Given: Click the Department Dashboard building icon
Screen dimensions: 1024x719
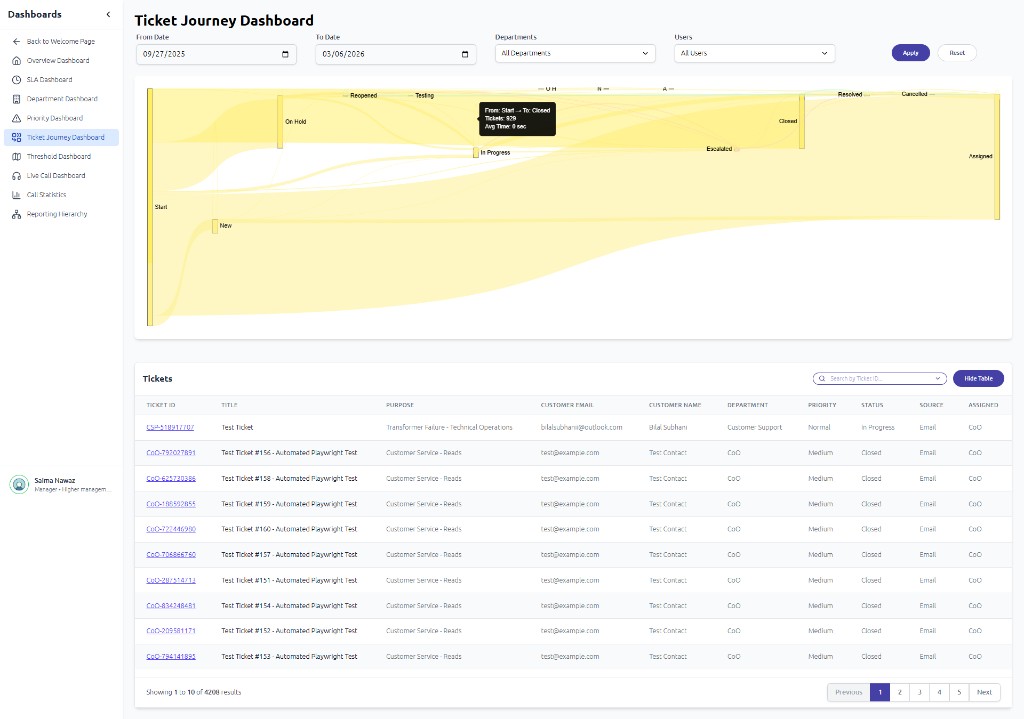Looking at the screenshot, I should (x=16, y=99).
